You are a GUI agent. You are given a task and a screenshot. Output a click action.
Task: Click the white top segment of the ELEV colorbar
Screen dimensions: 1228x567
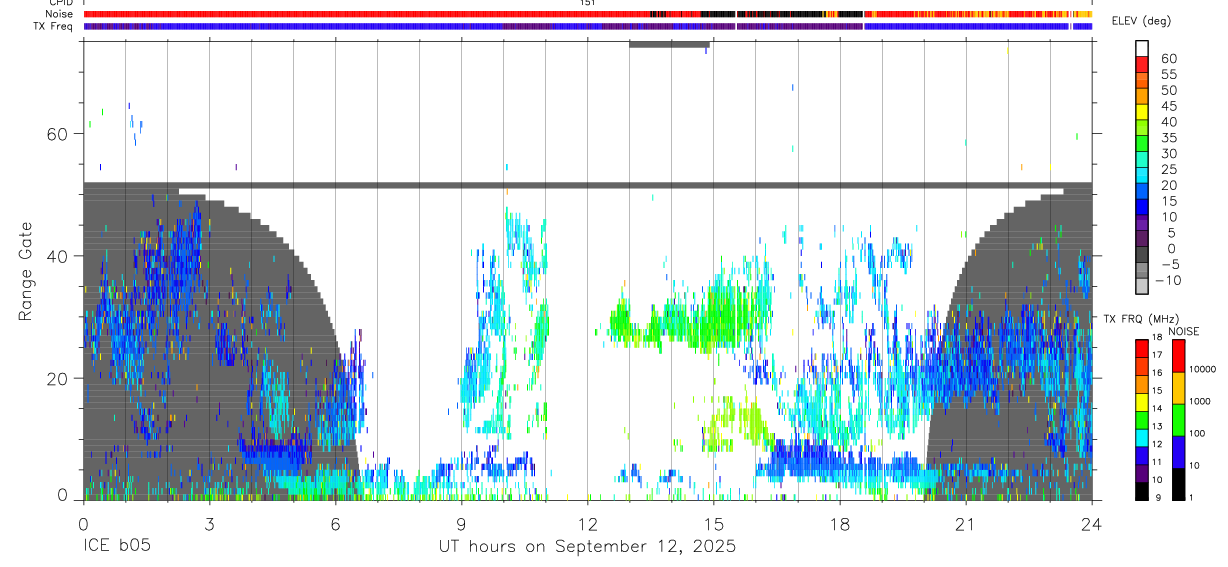(1142, 48)
